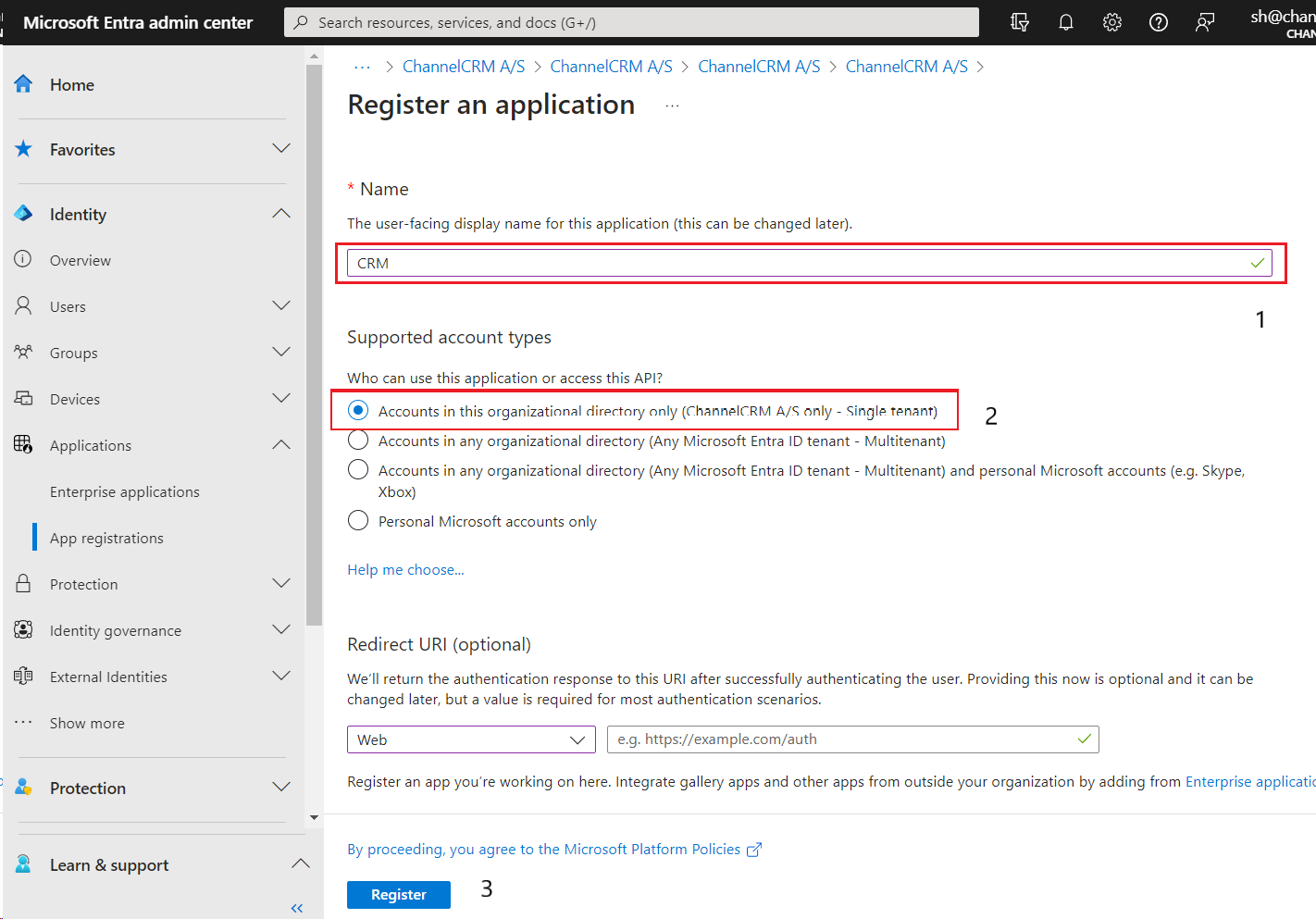Click the last ChannelCRM A/S breadcrumb
1316x919 pixels.
(907, 67)
